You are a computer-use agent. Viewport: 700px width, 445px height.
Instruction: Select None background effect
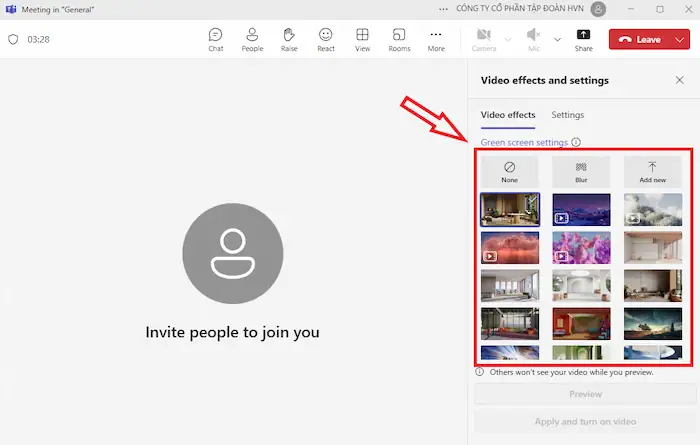click(x=510, y=171)
